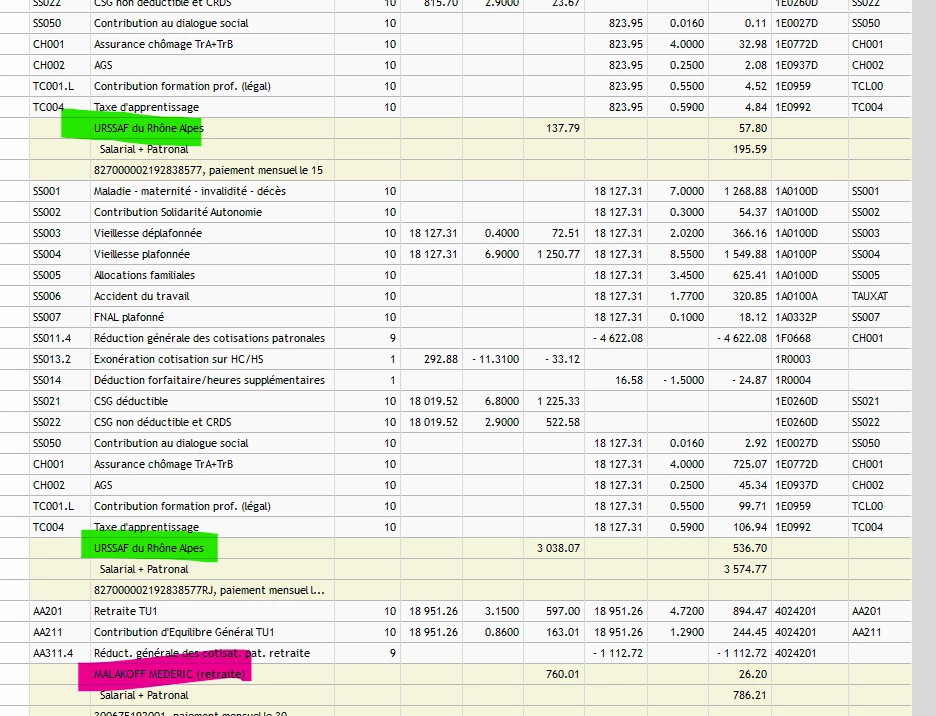Select the amount 1 549.88

(x=745, y=254)
